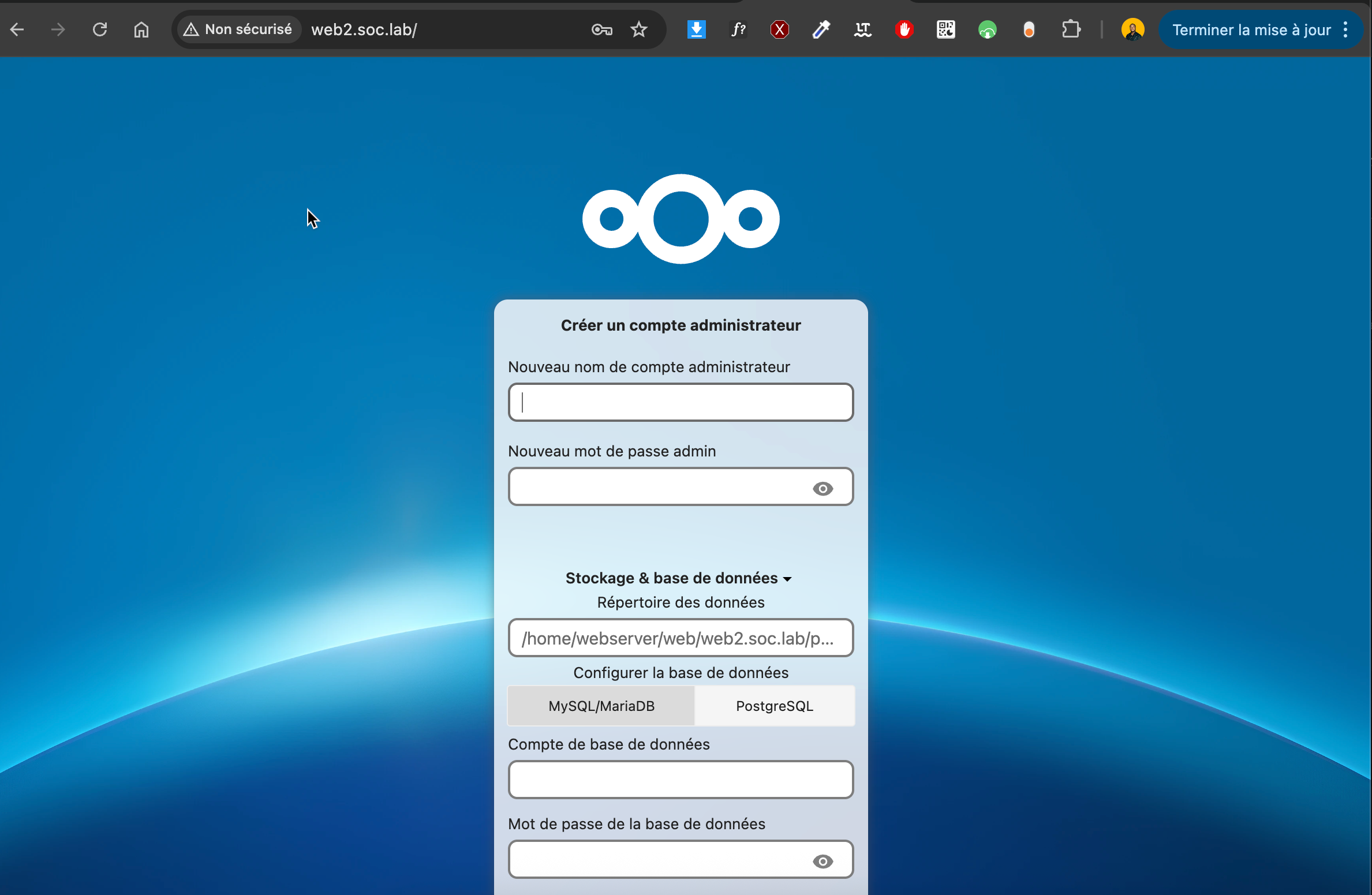The height and width of the screenshot is (895, 1372).
Task: Open the red hand ad blocker extension
Action: coord(904,29)
